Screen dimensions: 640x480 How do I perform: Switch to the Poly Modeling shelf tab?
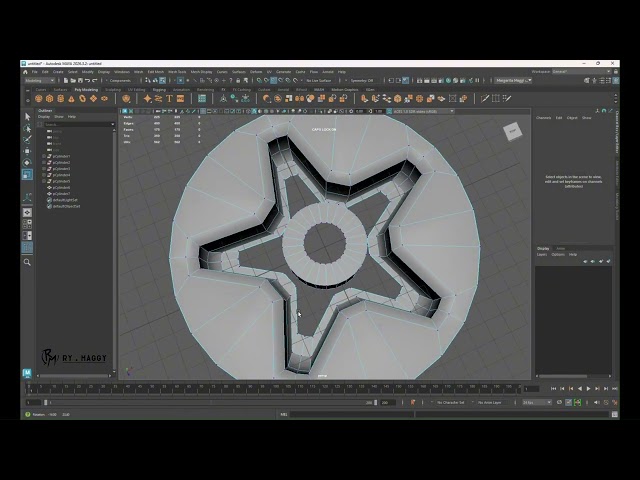point(86,89)
